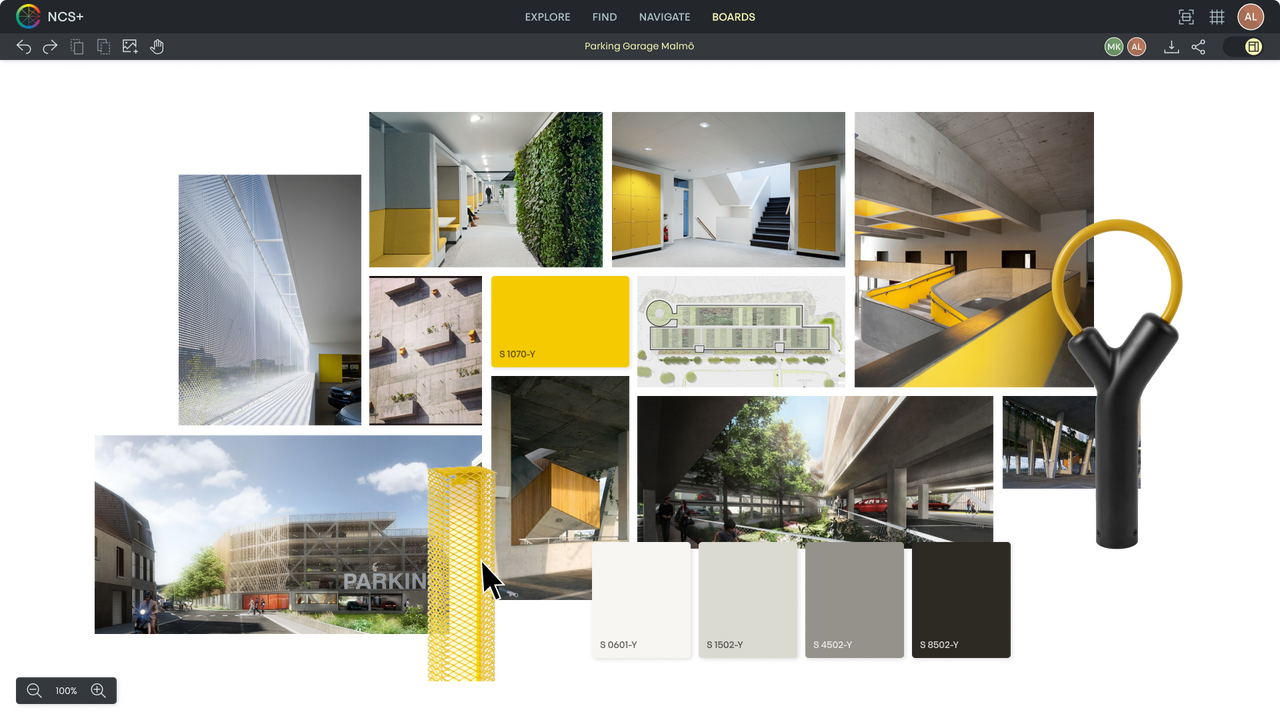The width and height of the screenshot is (1280, 720).
Task: Switch to the EXPLORE tab
Action: [x=547, y=17]
